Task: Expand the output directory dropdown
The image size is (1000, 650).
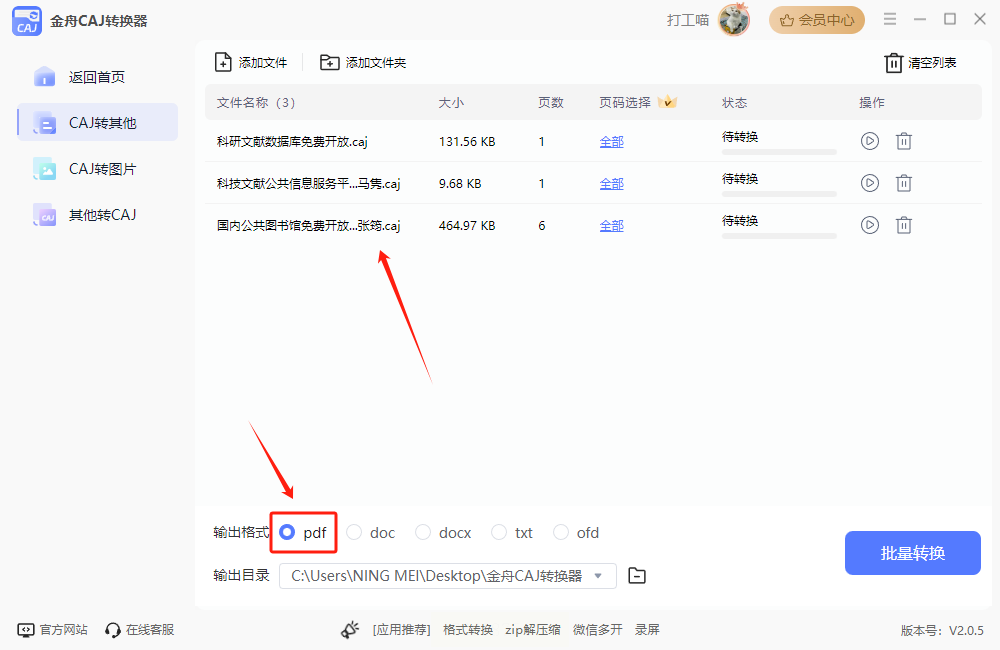Action: coord(598,576)
